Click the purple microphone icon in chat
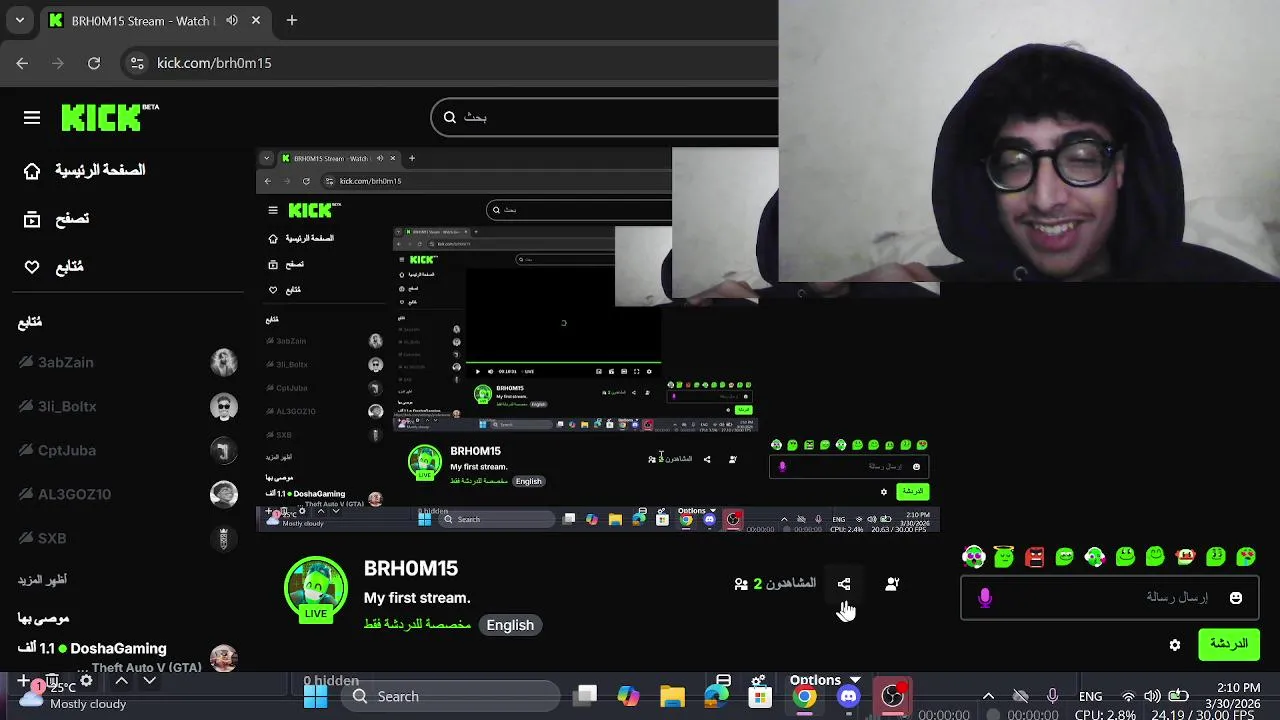The image size is (1280, 720). coord(985,598)
